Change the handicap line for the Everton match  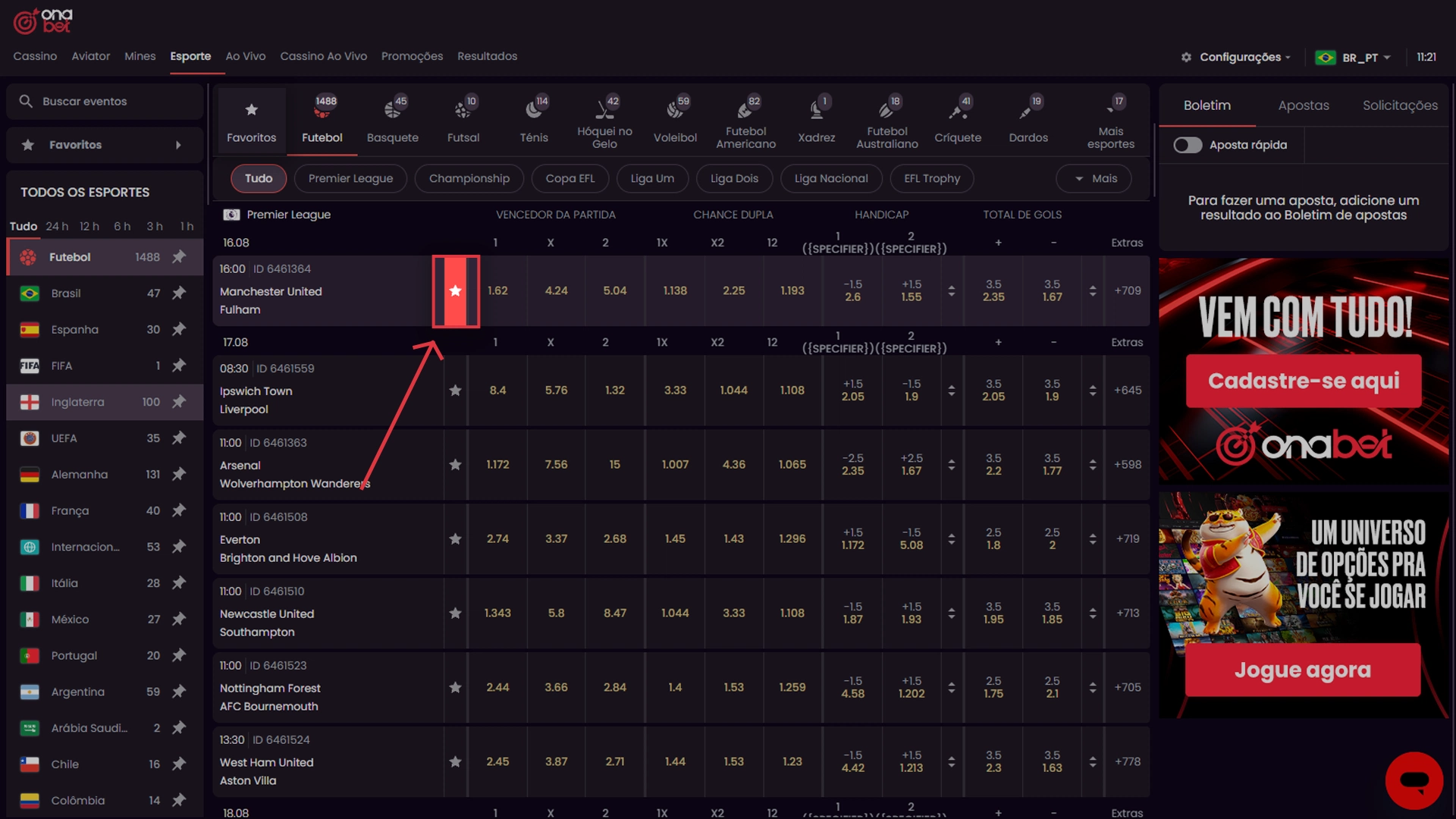click(951, 539)
